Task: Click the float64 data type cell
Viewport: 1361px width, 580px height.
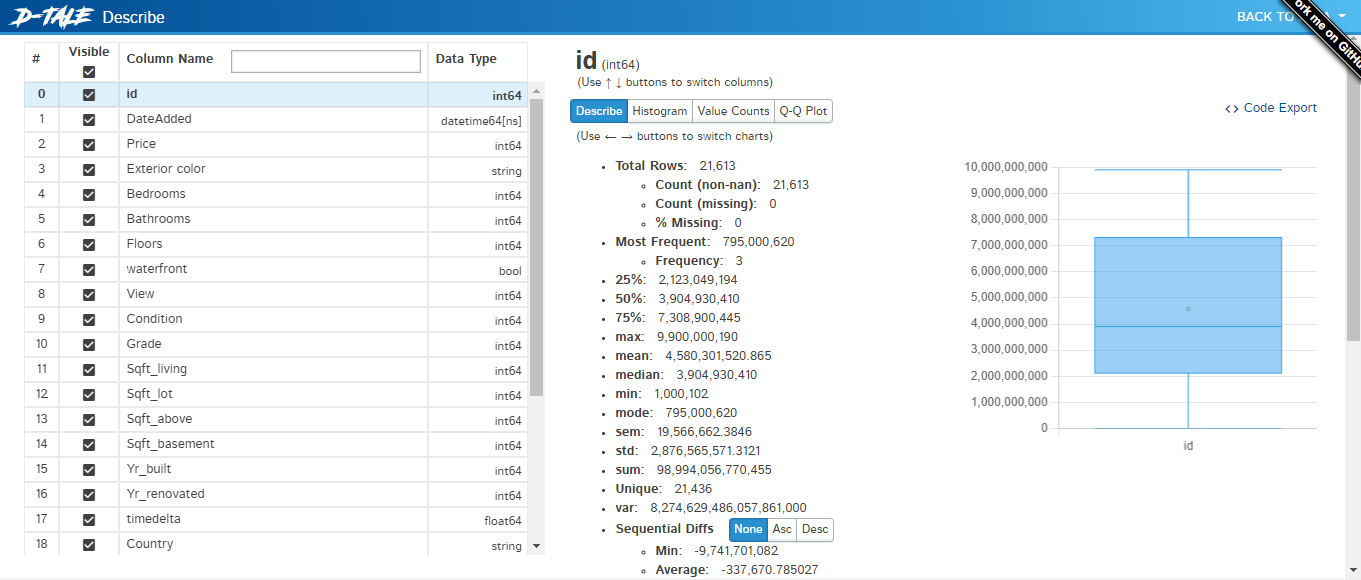Action: (x=503, y=521)
